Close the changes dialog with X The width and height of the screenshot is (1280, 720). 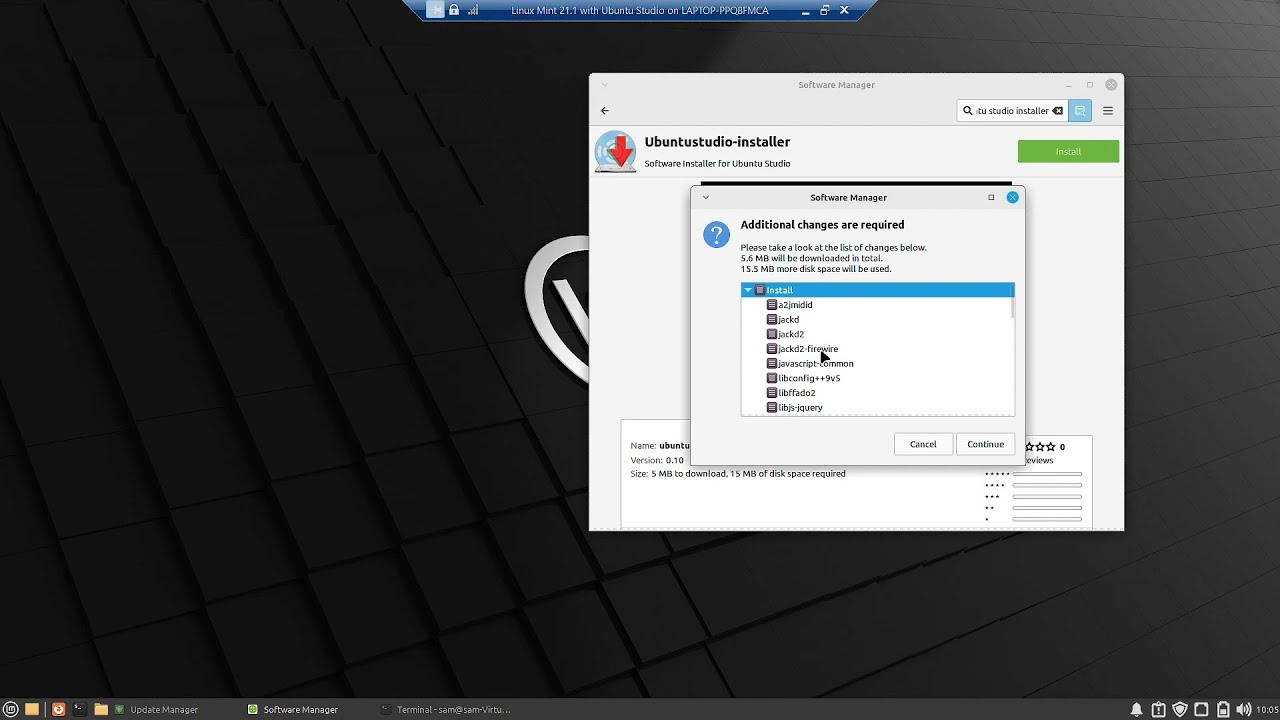click(x=1012, y=197)
